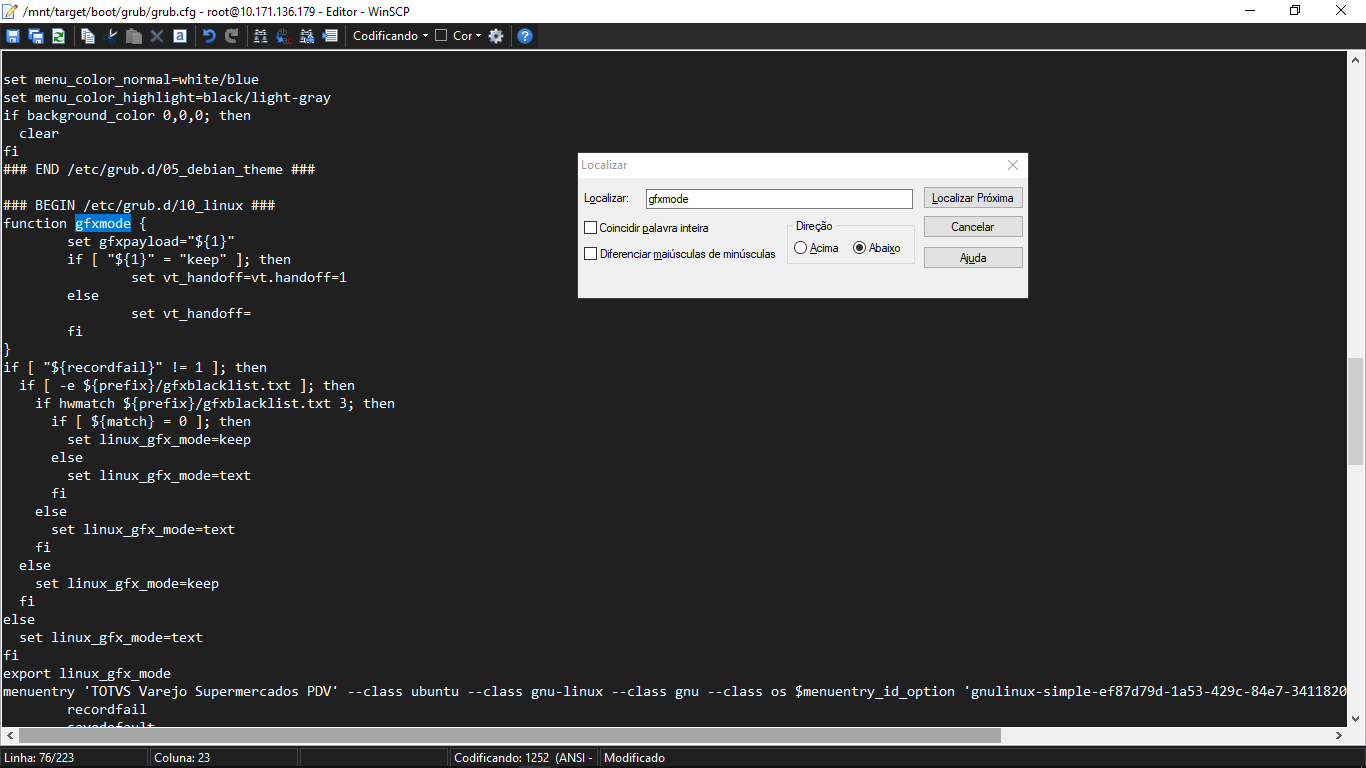
Task: Open the Cor color dropdown
Action: point(460,36)
